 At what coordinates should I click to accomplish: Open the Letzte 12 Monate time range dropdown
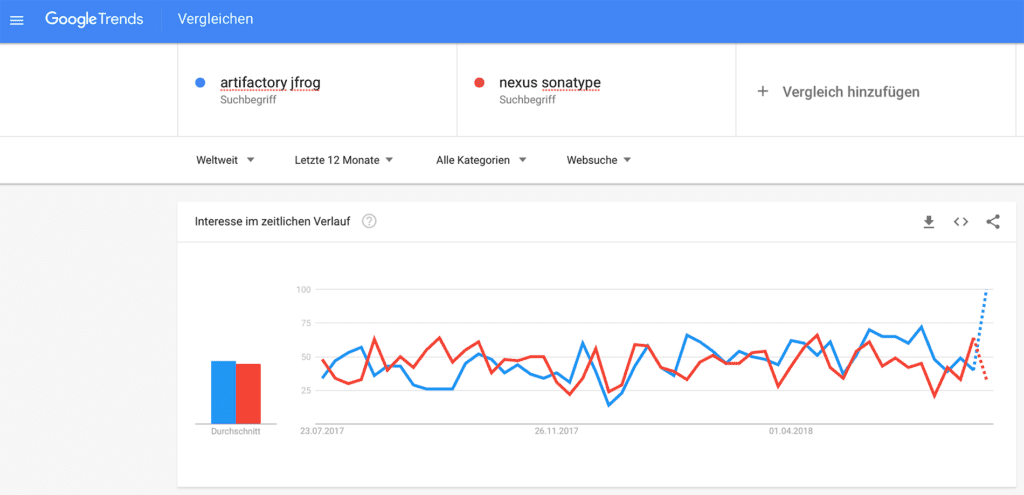tap(343, 160)
